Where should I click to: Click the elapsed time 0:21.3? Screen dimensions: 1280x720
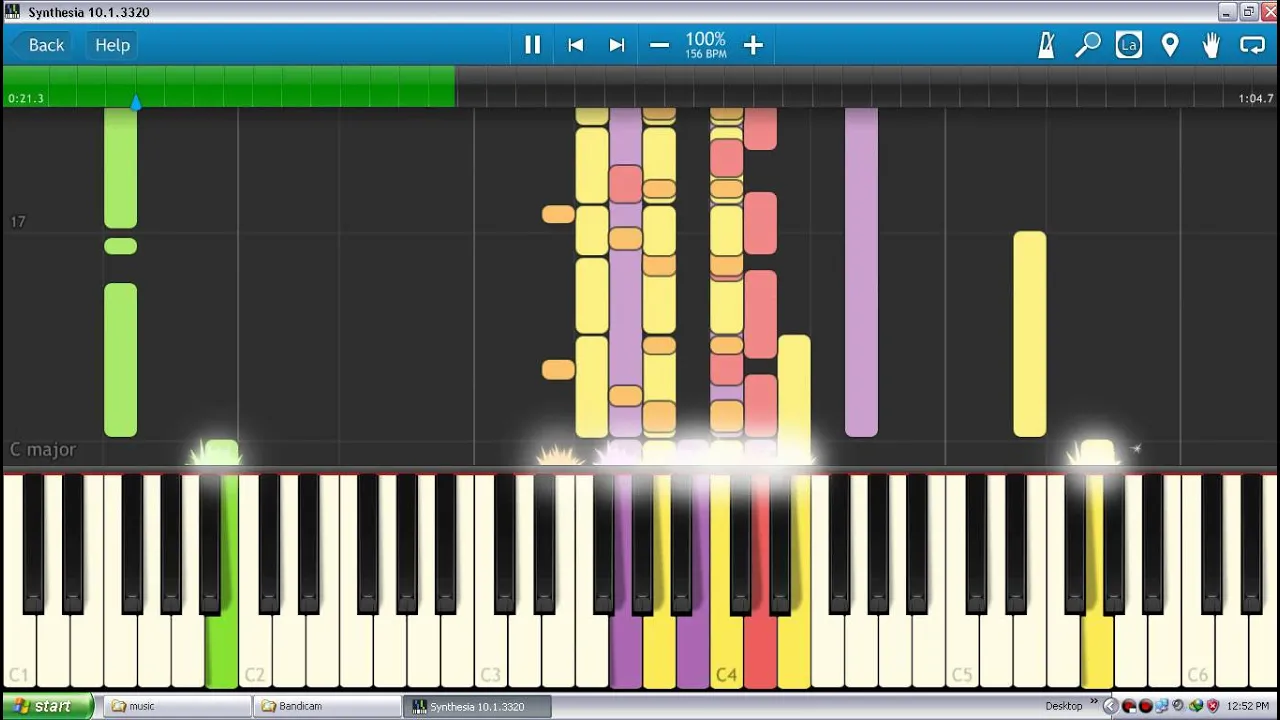25,98
